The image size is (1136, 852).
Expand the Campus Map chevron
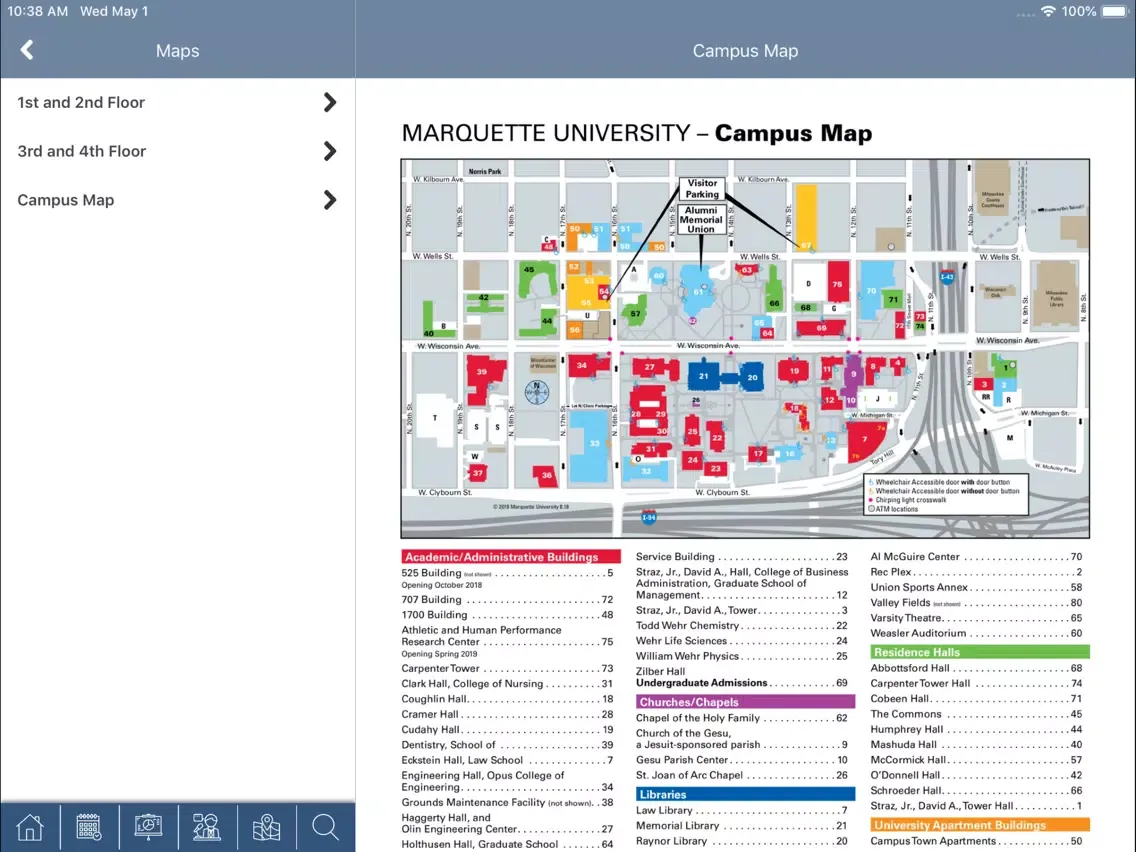[330, 200]
